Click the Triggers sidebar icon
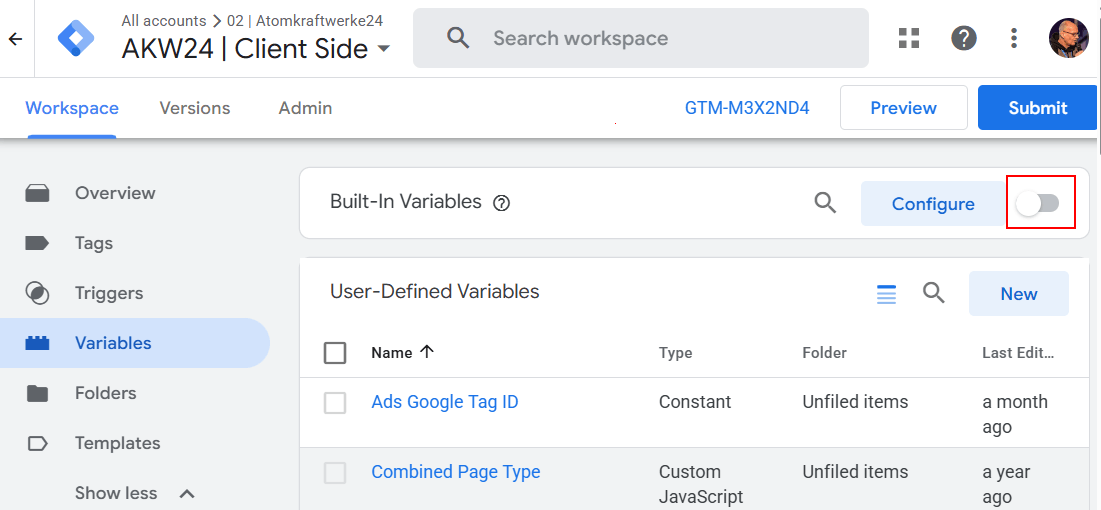Screen dimensions: 1101x510 tap(37, 293)
